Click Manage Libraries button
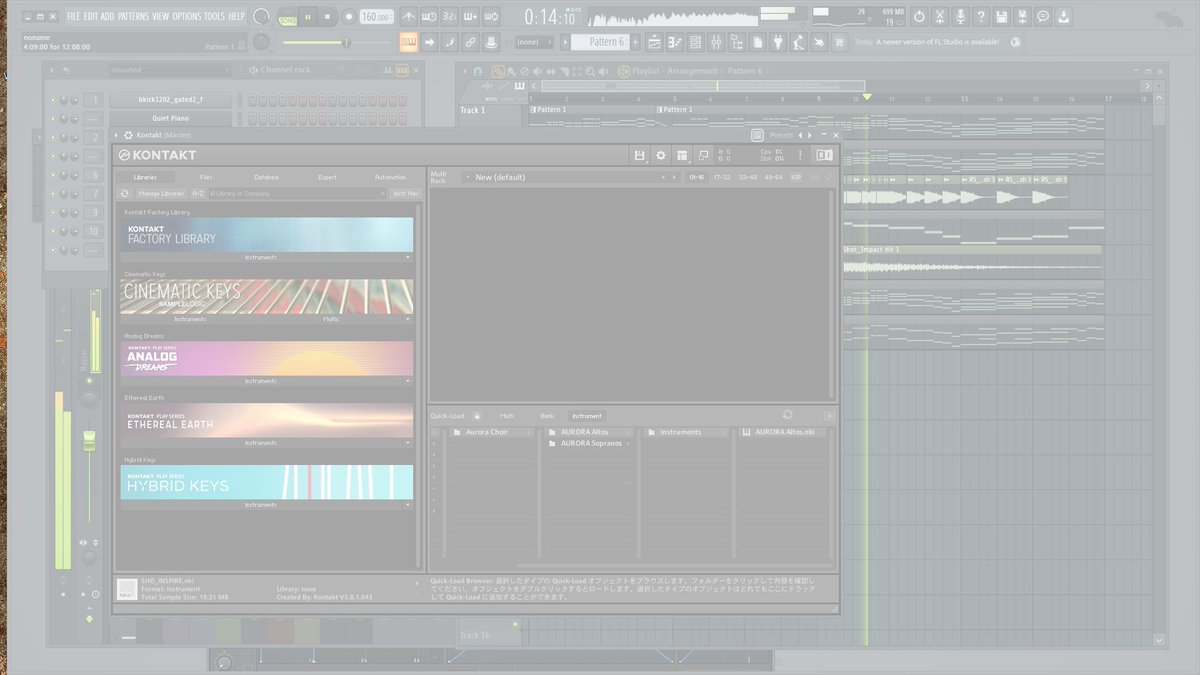This screenshot has width=1200, height=675. (x=161, y=193)
